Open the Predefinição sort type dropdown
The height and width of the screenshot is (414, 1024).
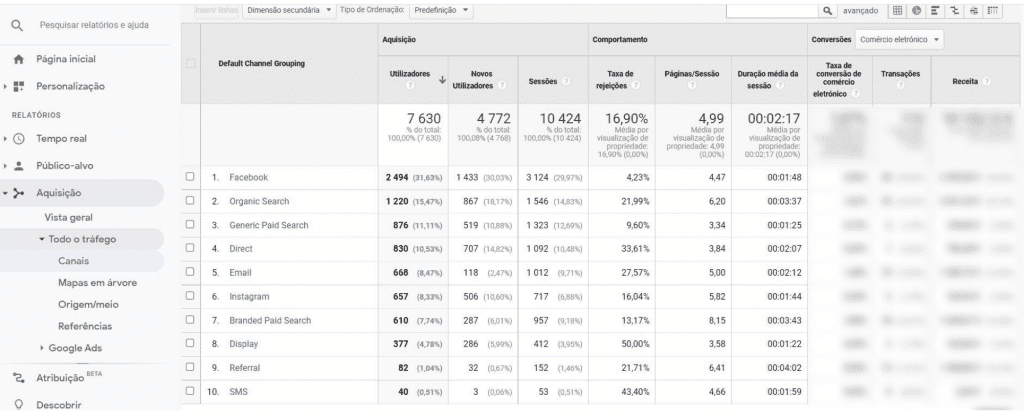(x=441, y=10)
